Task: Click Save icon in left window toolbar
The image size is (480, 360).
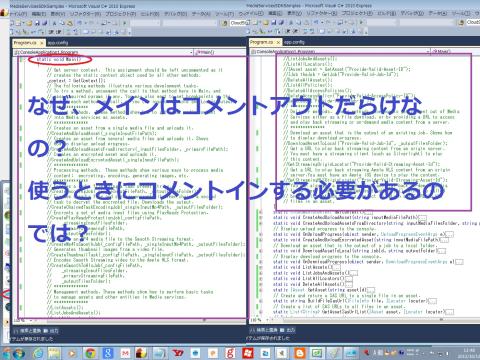Action: pyautogui.click(x=37, y=23)
